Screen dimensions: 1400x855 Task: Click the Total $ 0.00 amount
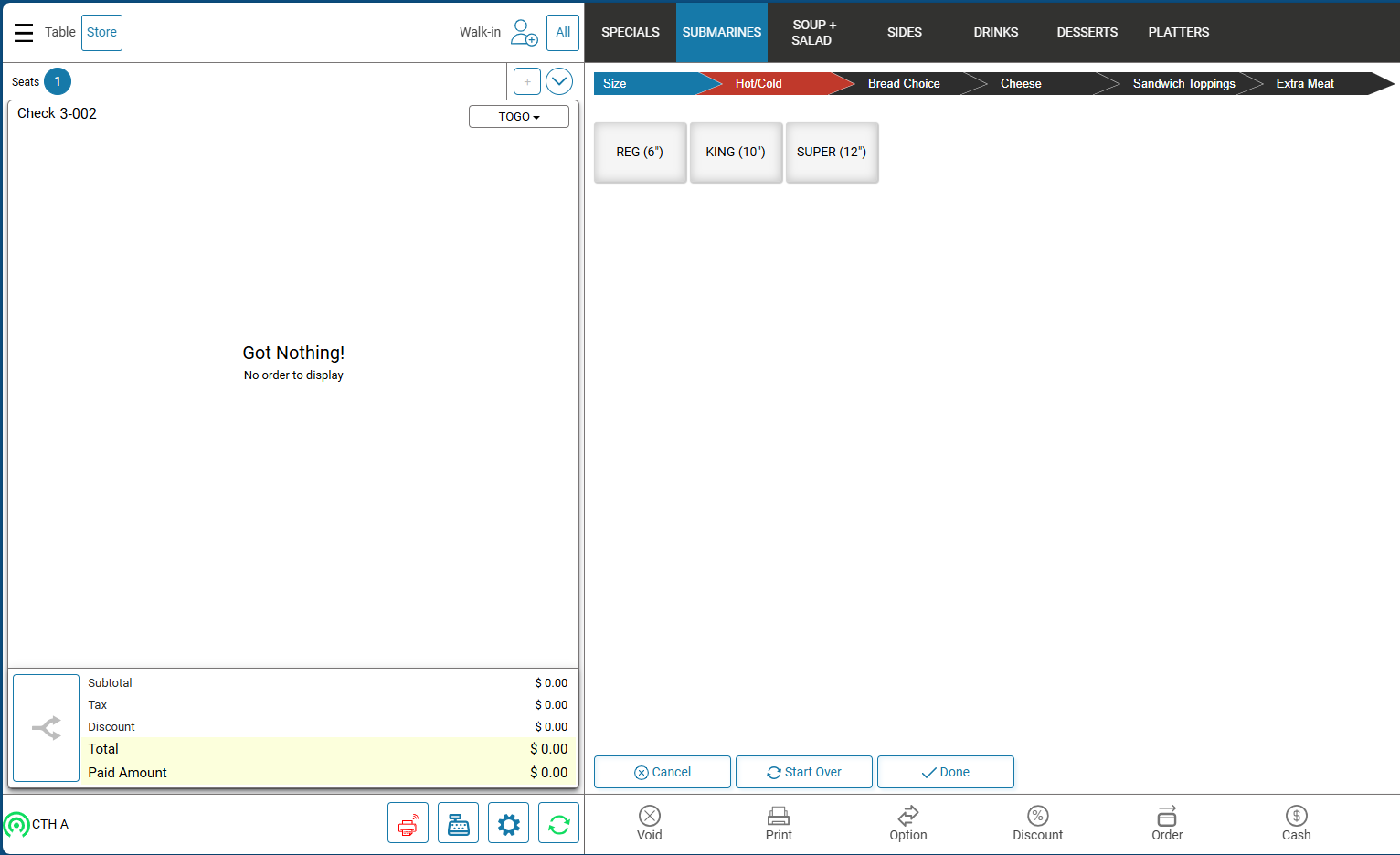pos(548,749)
